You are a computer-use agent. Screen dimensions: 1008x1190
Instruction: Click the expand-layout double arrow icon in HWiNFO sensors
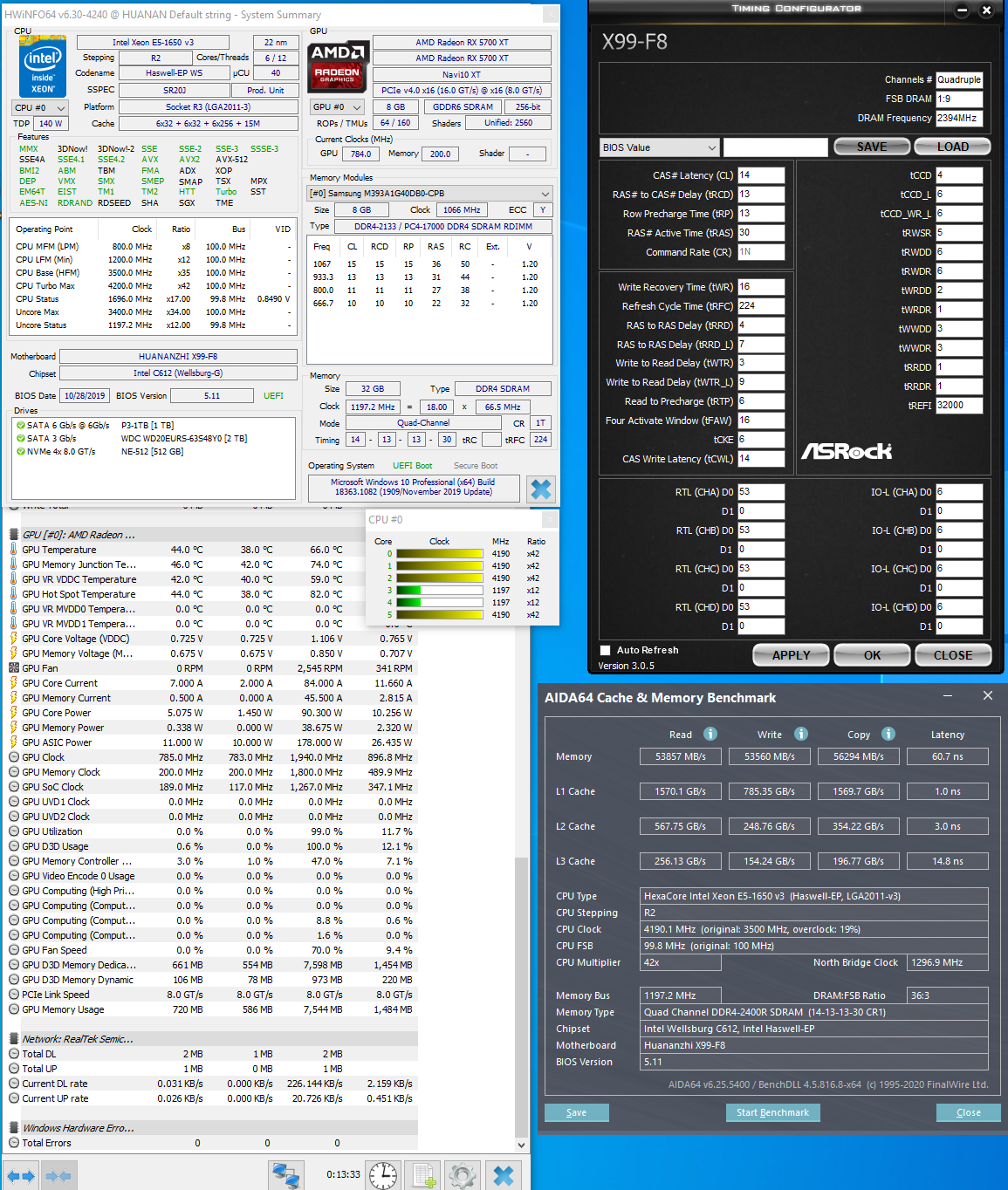click(21, 1175)
